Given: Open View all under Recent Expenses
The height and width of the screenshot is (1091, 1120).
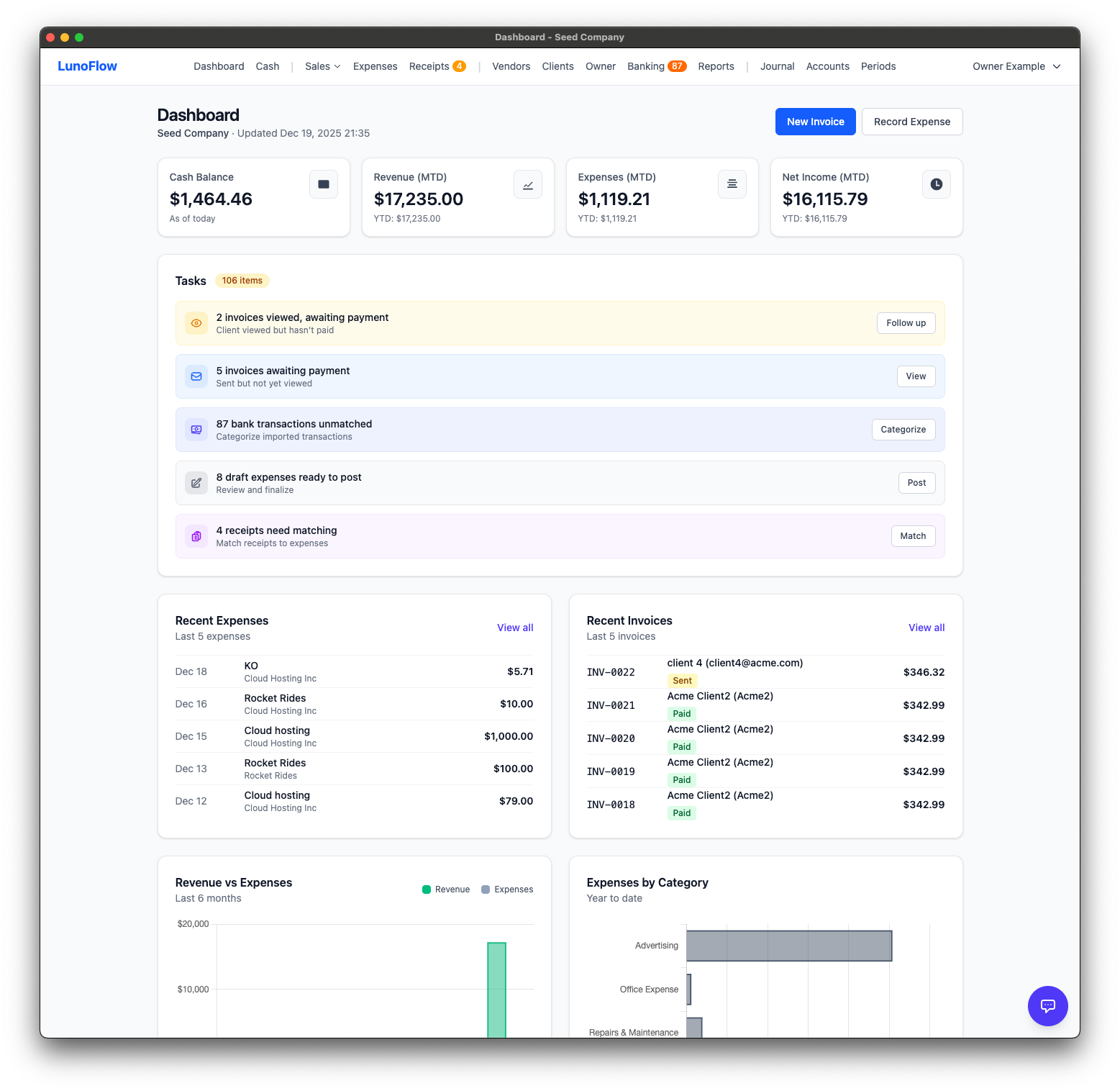Looking at the screenshot, I should (515, 627).
